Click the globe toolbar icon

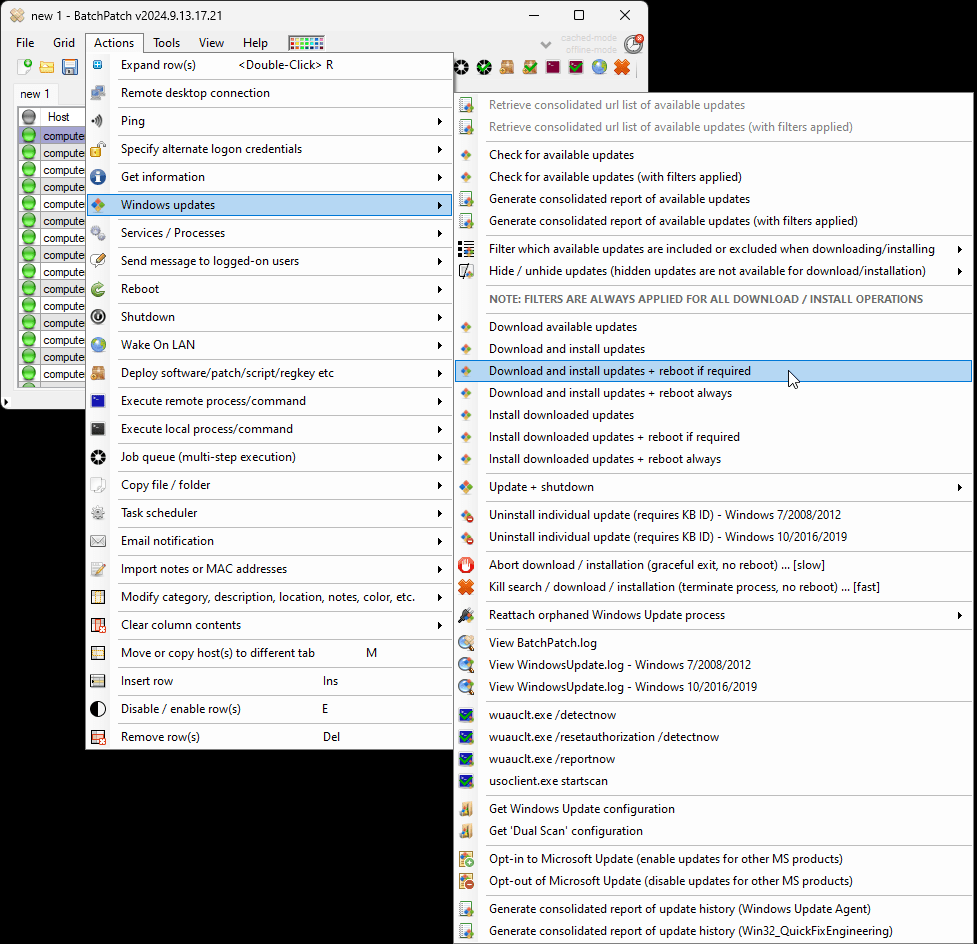point(599,67)
